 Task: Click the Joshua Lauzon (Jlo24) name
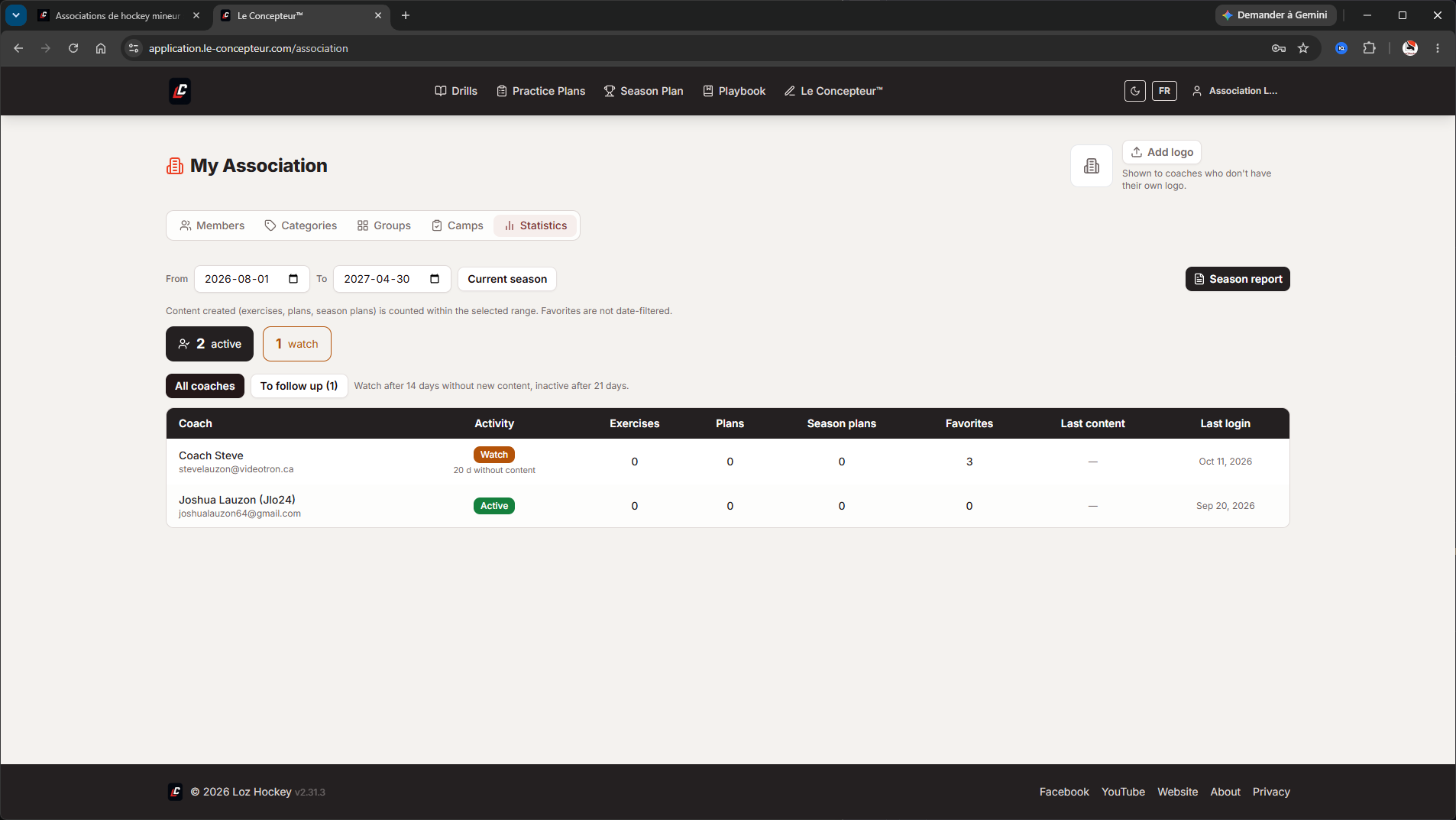pyautogui.click(x=237, y=500)
